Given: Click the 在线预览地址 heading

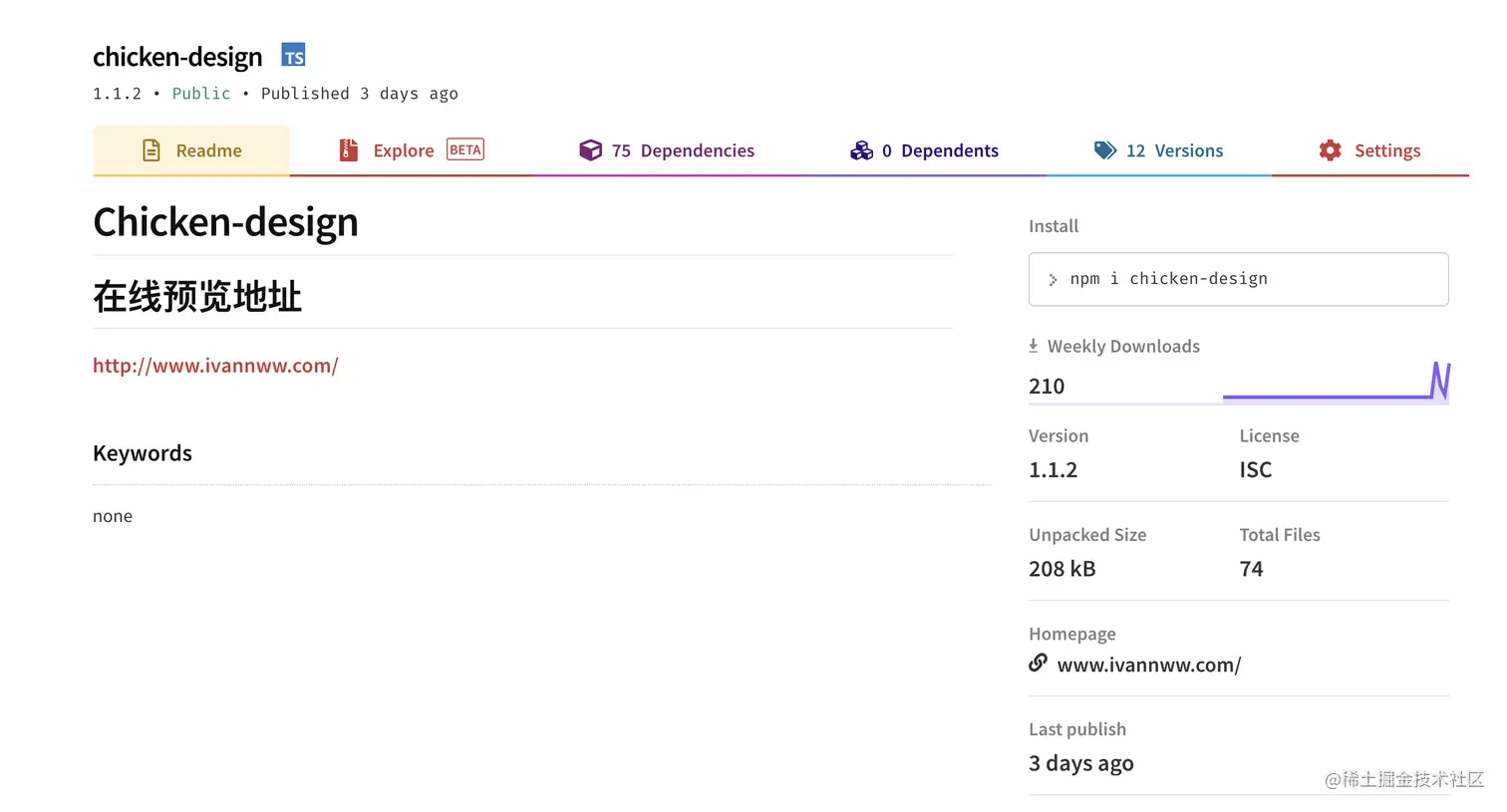Looking at the screenshot, I should (197, 296).
